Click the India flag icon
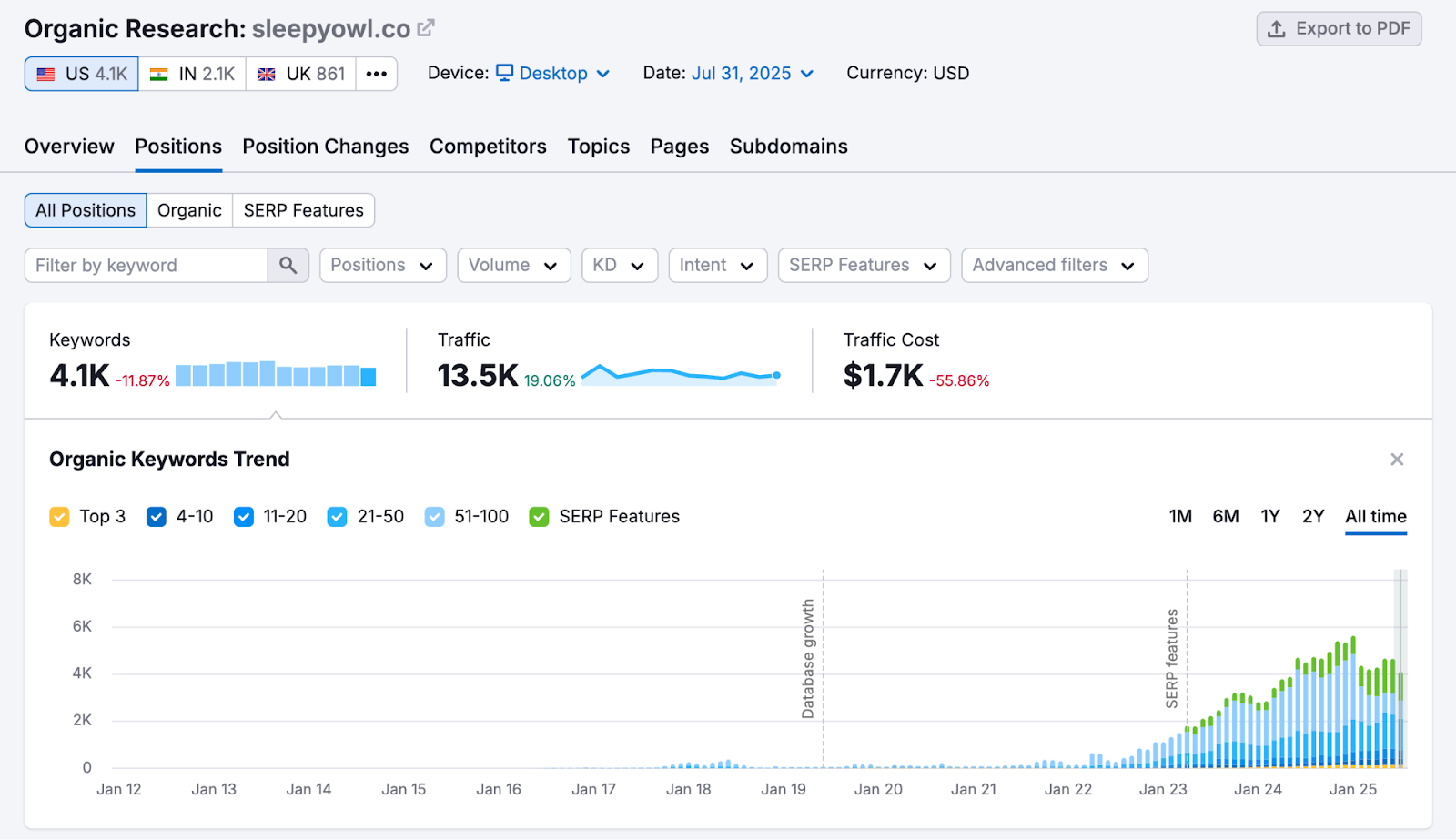Screen dimensions: 1456x840 (159, 75)
